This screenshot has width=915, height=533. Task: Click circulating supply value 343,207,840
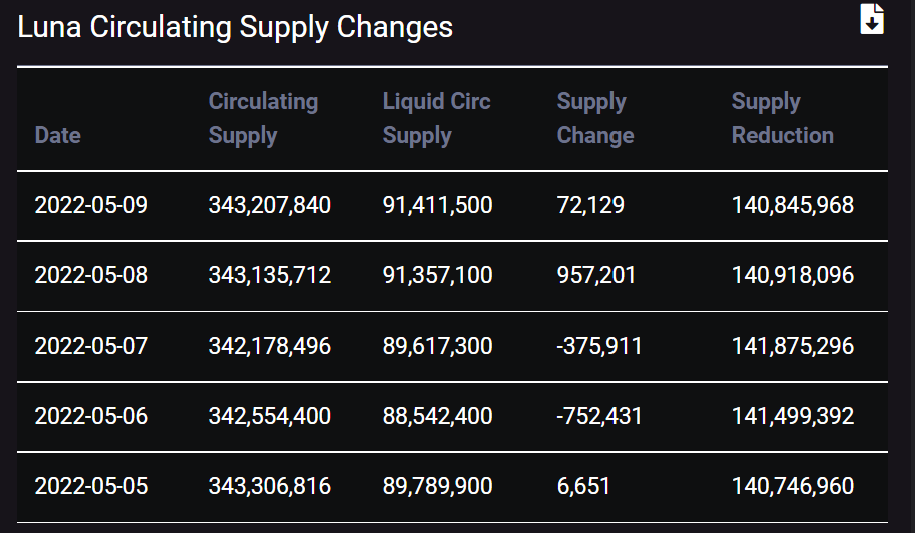[x=269, y=205]
